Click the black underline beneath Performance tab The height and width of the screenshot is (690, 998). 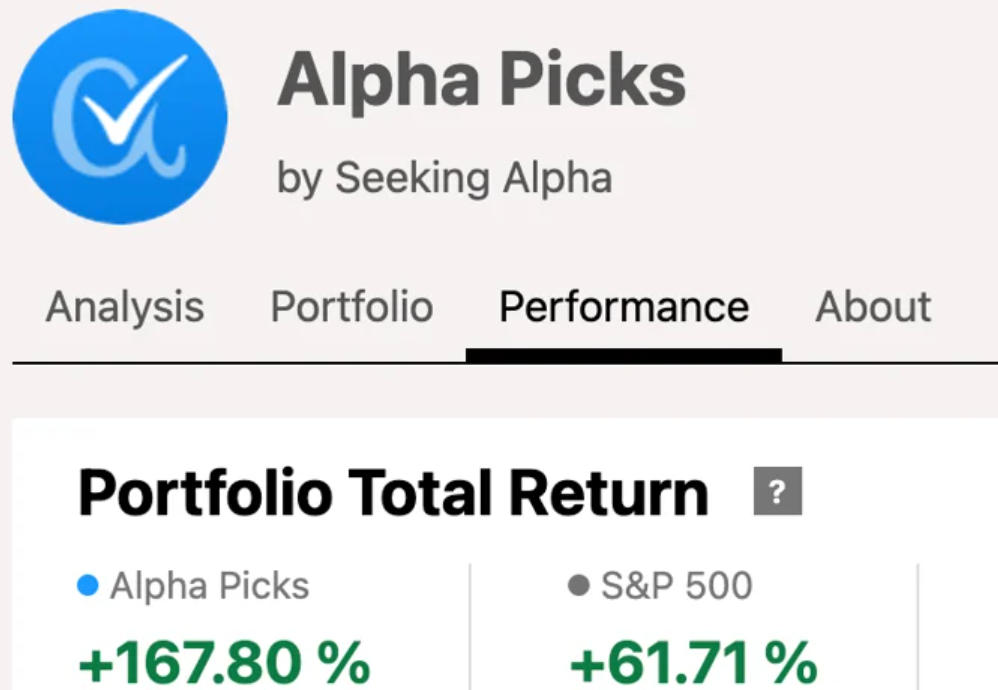pyautogui.click(x=624, y=355)
